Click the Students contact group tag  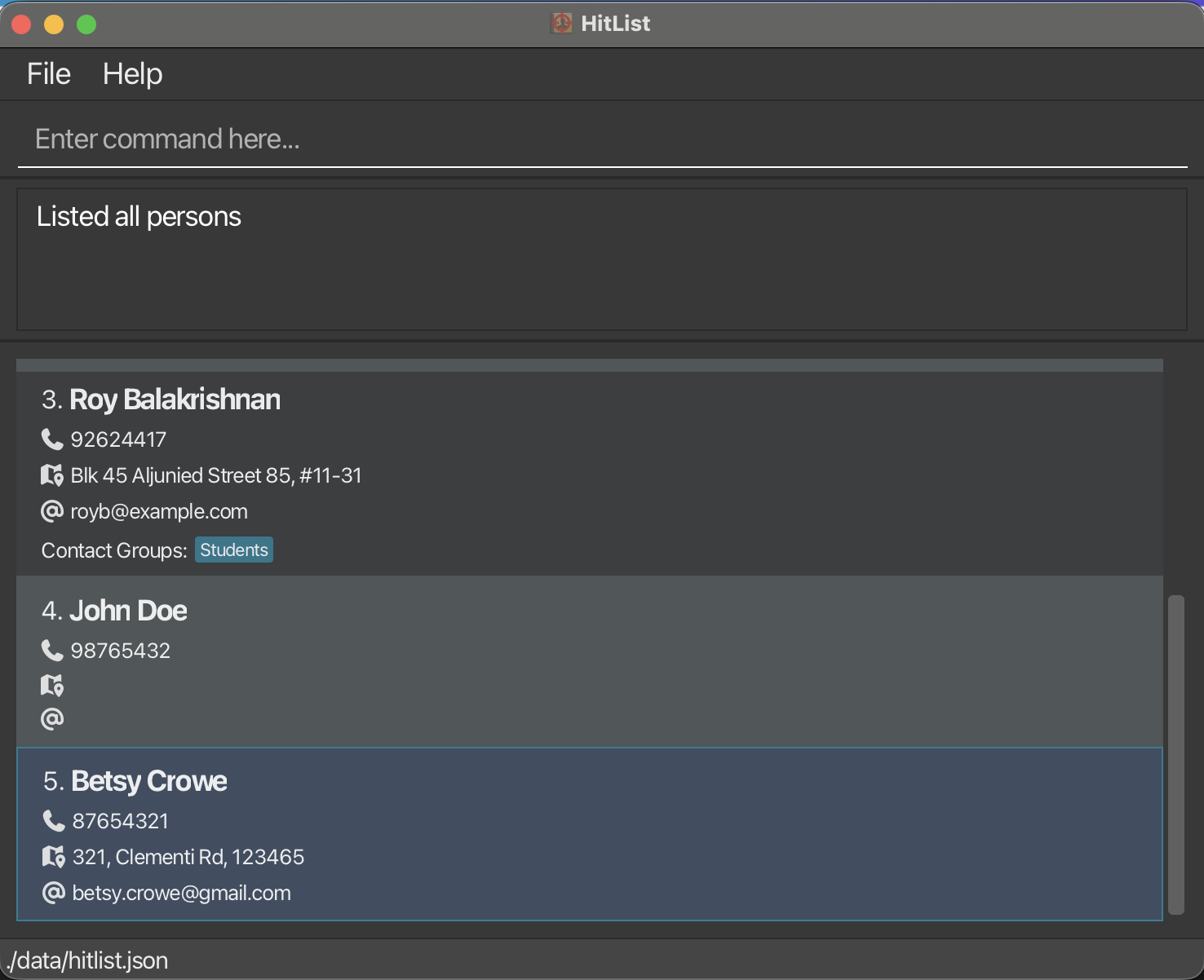point(234,550)
